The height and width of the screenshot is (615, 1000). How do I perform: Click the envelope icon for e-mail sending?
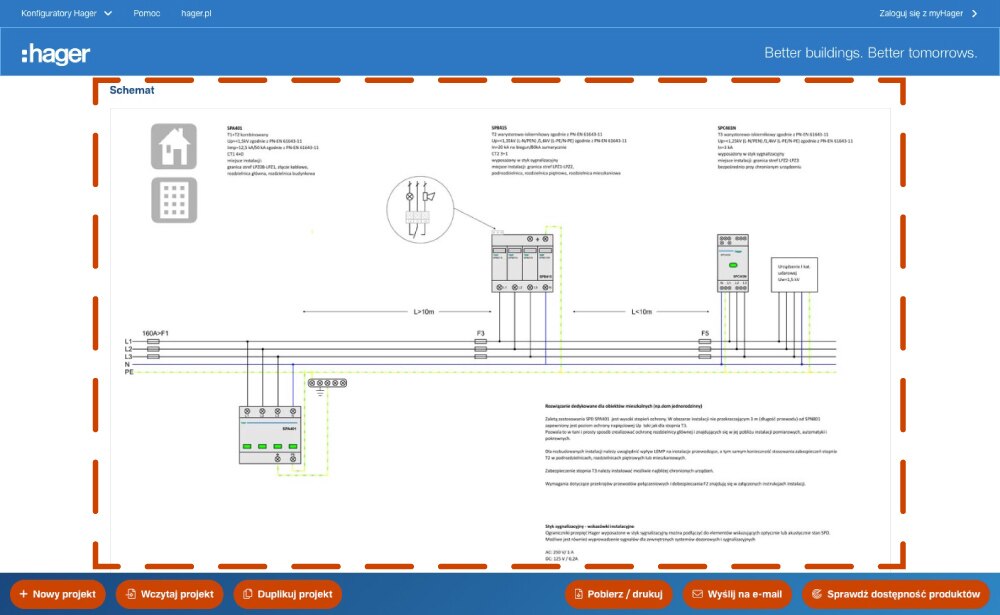696,594
